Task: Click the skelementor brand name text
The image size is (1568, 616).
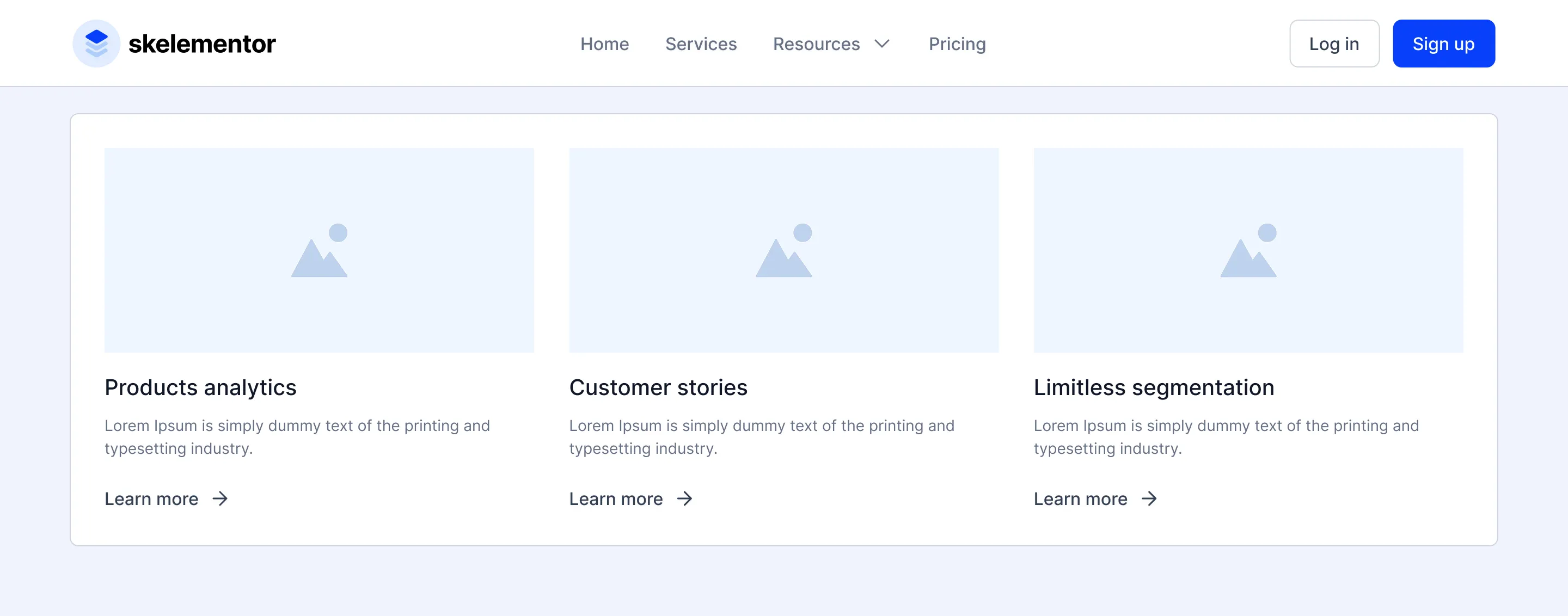Action: tap(202, 44)
